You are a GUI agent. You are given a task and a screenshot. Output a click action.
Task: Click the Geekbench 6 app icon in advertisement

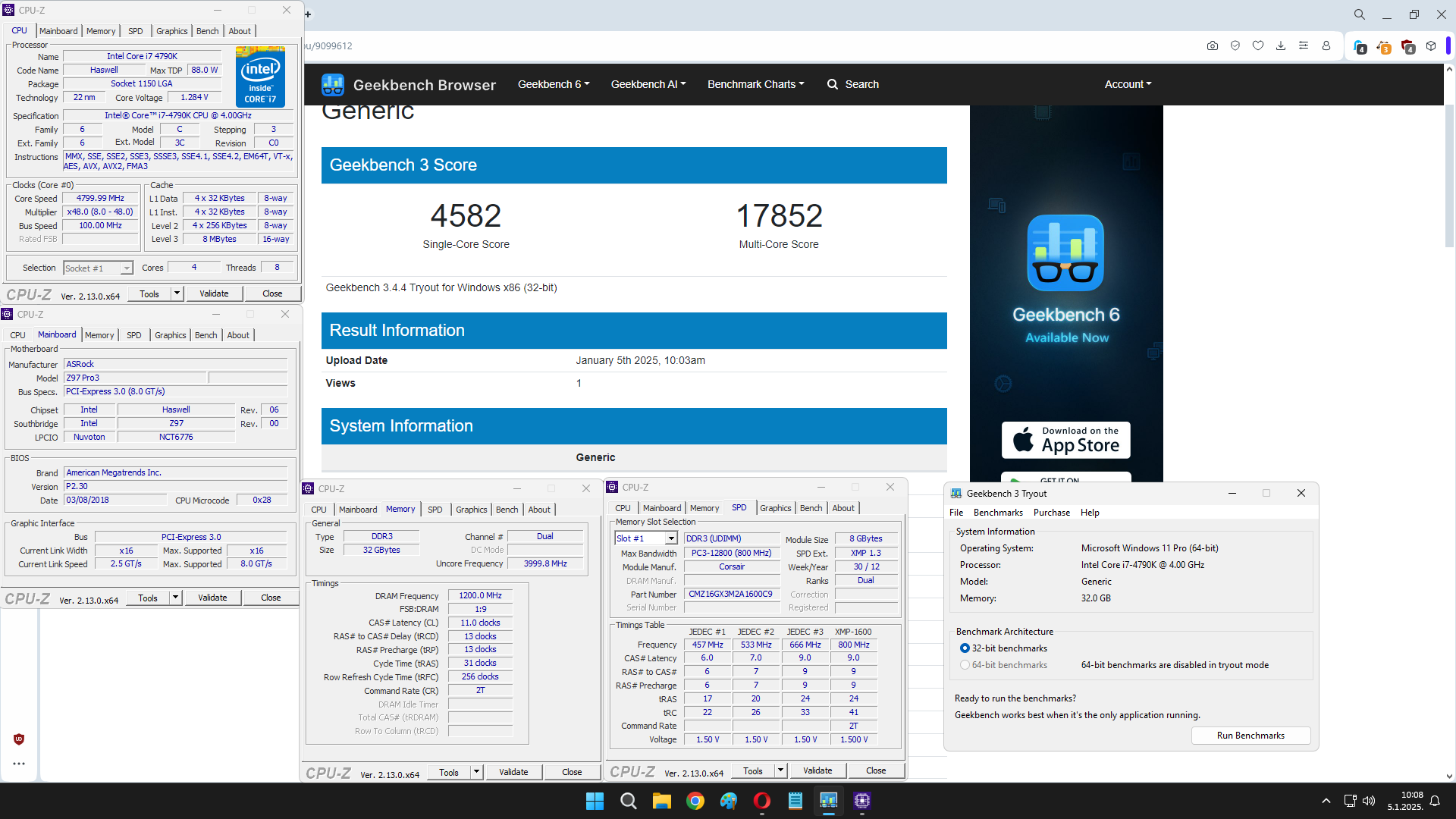[x=1065, y=253]
